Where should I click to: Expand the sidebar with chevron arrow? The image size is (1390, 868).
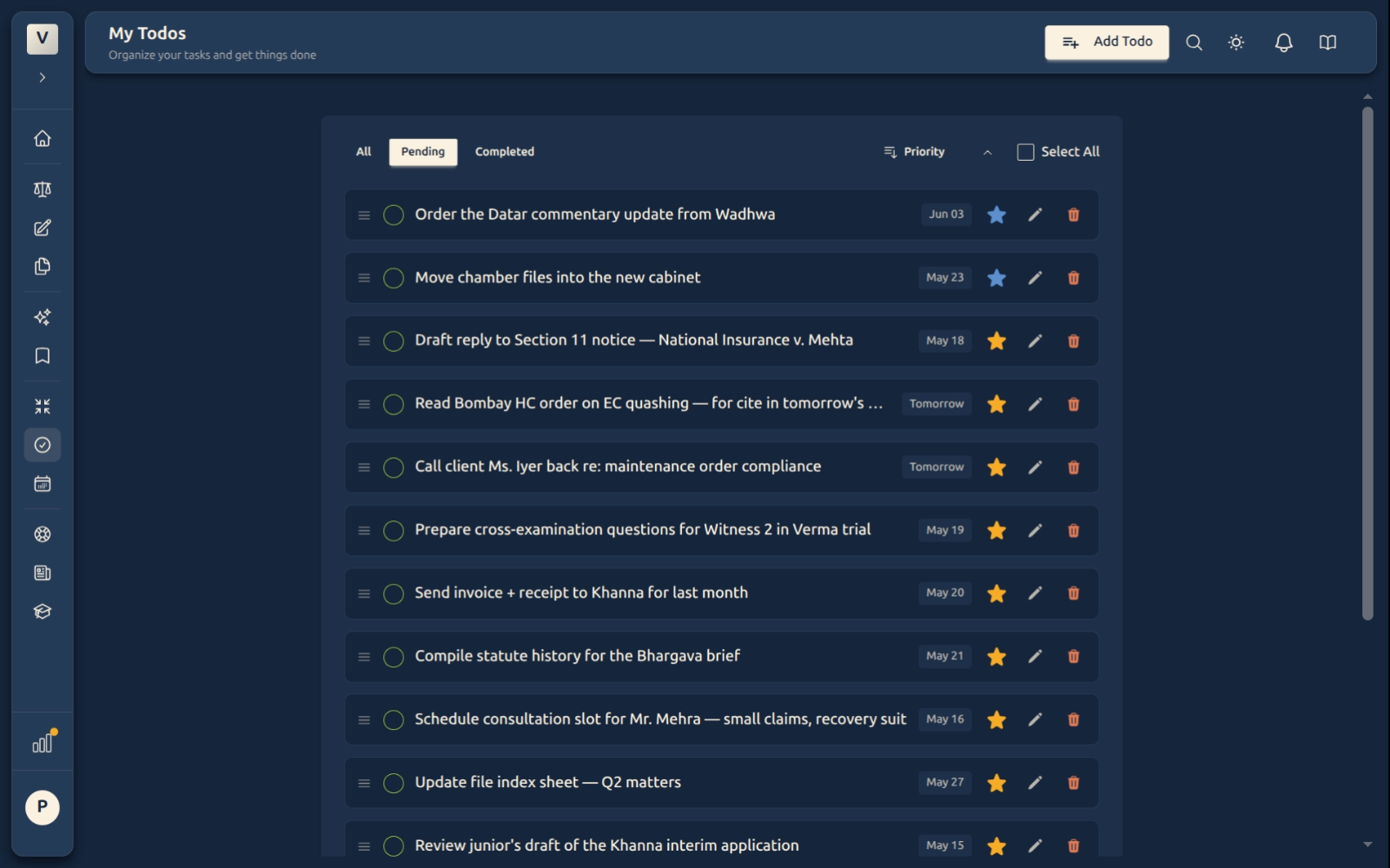coord(42,77)
